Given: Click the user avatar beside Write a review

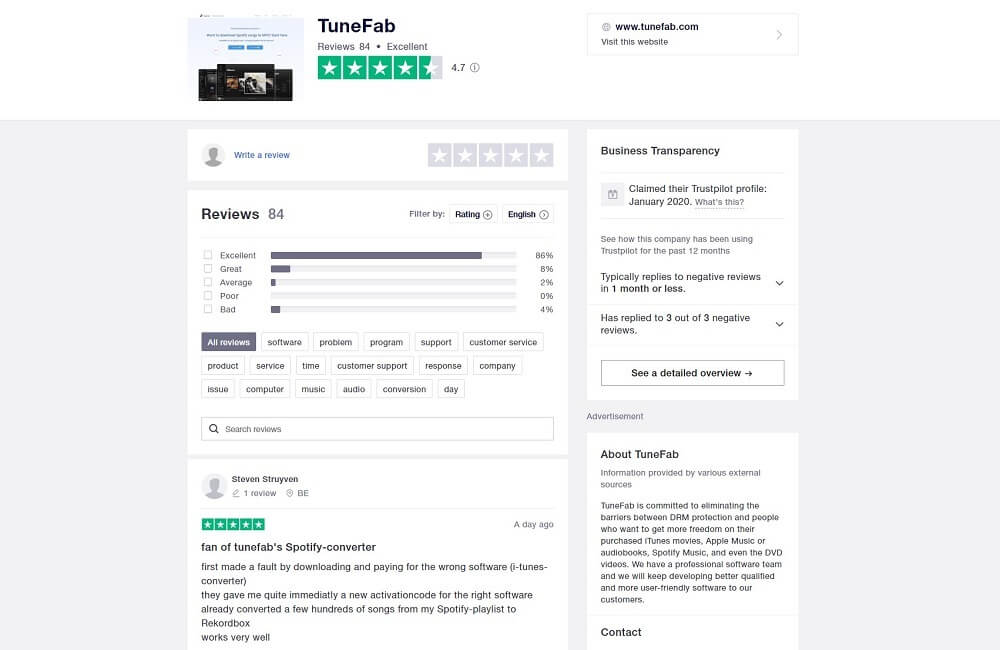Looking at the screenshot, I should tap(213, 155).
